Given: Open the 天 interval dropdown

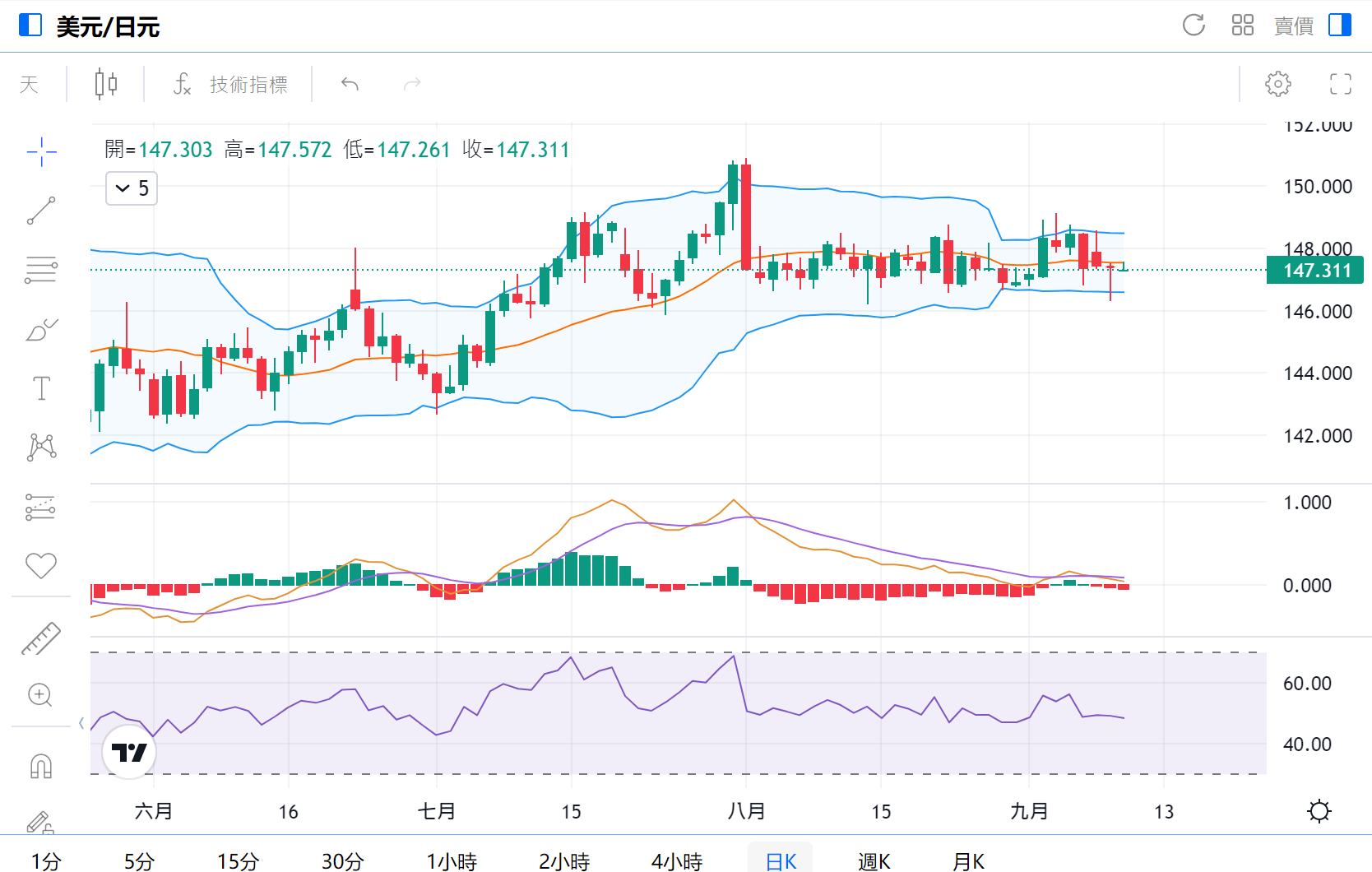Looking at the screenshot, I should [x=29, y=84].
